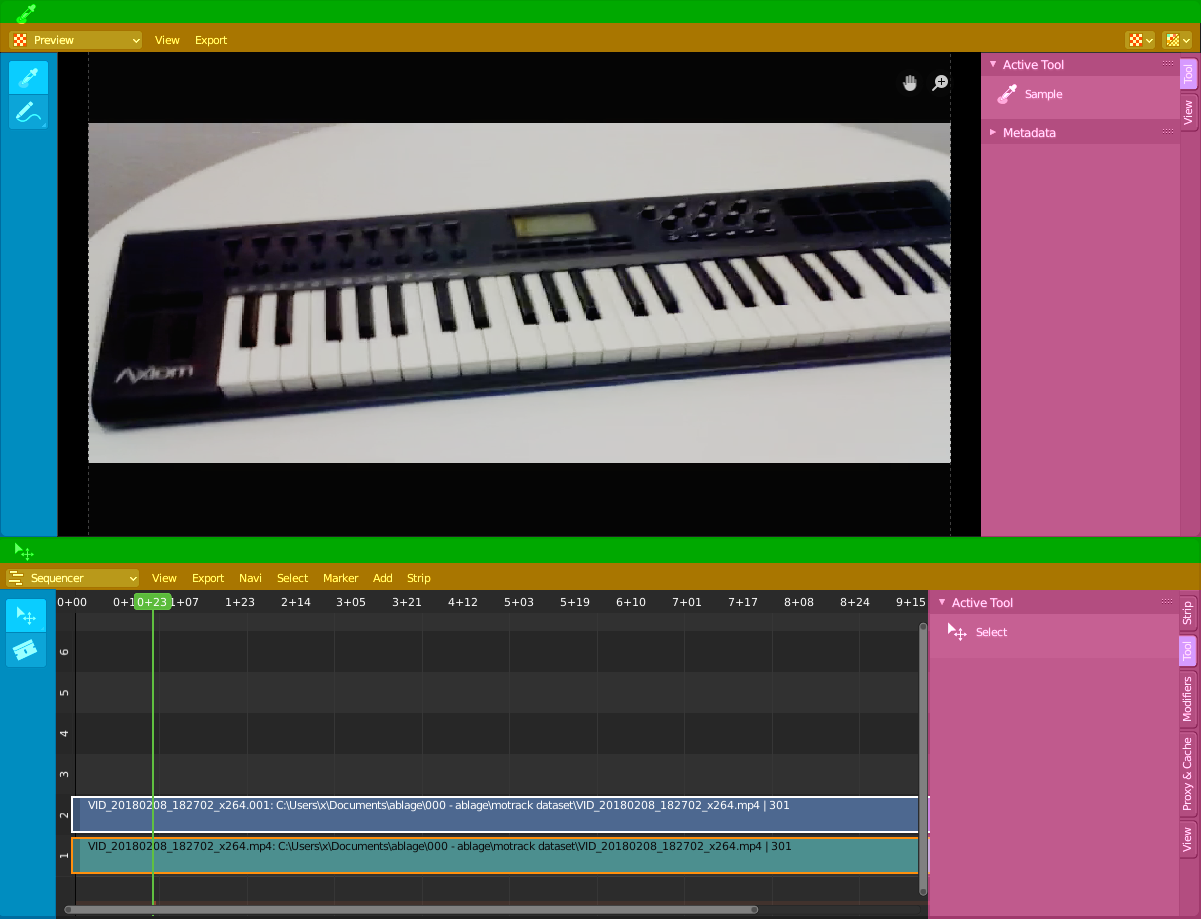1201x919 pixels.
Task: Switch to the Tool tab in the sequencer sidebar
Action: pos(1187,651)
